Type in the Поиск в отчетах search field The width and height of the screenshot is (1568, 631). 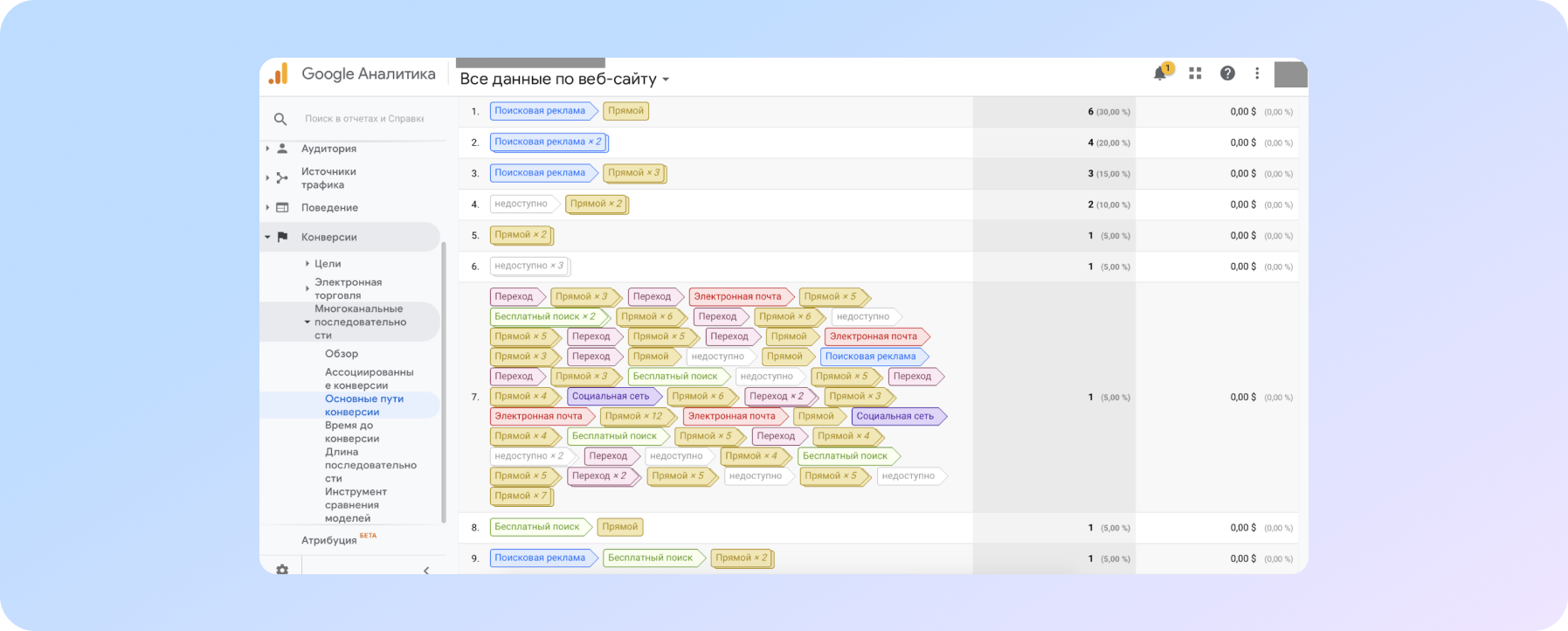coord(363,119)
